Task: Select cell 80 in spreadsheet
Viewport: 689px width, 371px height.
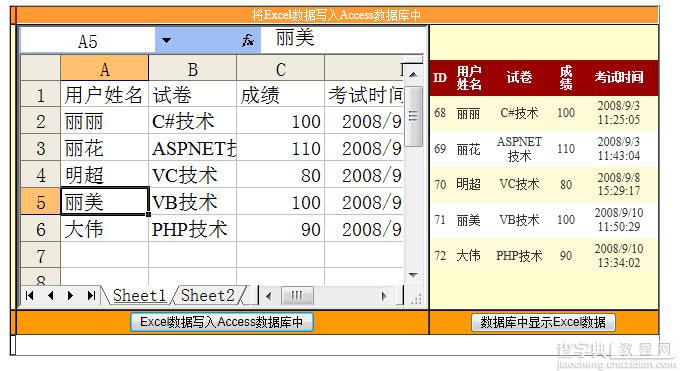Action: point(280,175)
